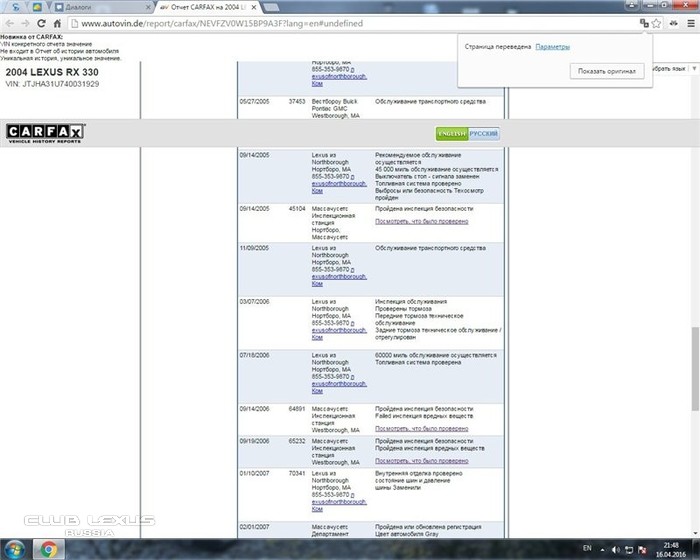Switch to the second pinned tab
This screenshot has width=700, height=560.
[38, 7]
